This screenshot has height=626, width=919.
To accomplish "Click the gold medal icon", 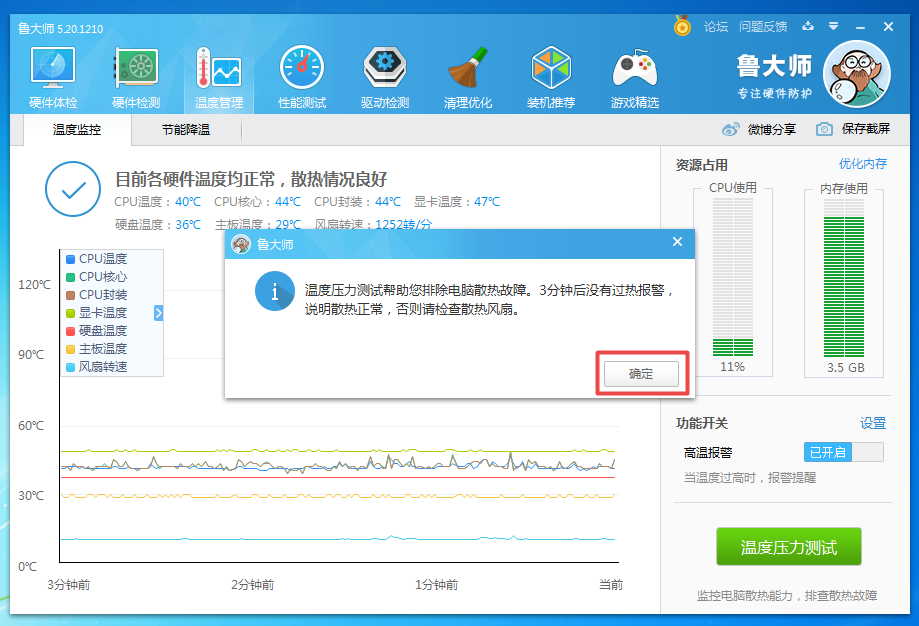I will (682, 27).
